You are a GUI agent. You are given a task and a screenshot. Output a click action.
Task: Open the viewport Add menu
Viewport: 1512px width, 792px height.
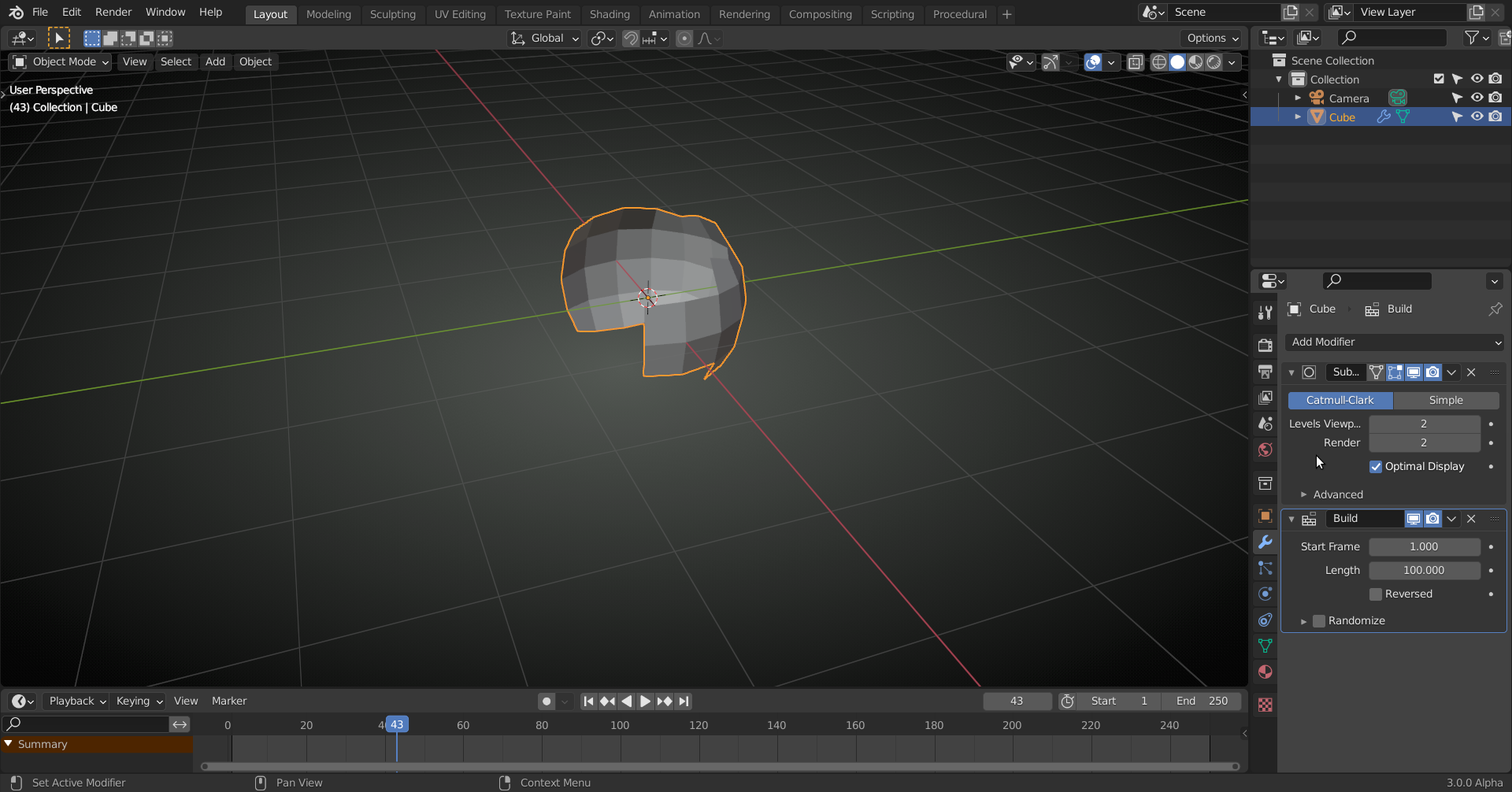pos(215,62)
